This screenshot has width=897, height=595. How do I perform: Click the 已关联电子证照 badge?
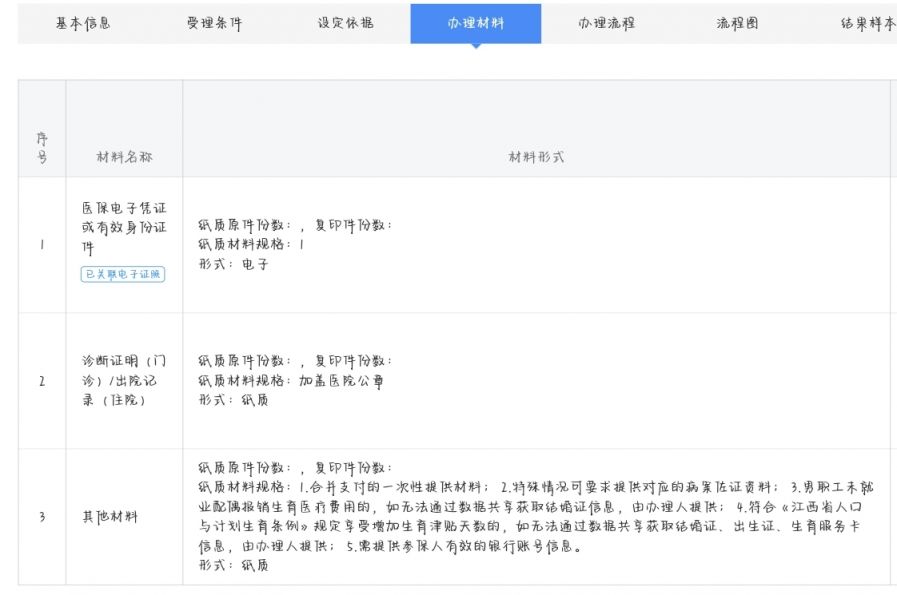click(x=123, y=274)
